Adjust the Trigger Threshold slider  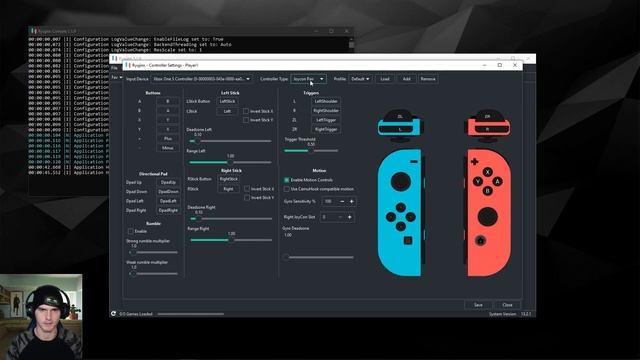311,151
